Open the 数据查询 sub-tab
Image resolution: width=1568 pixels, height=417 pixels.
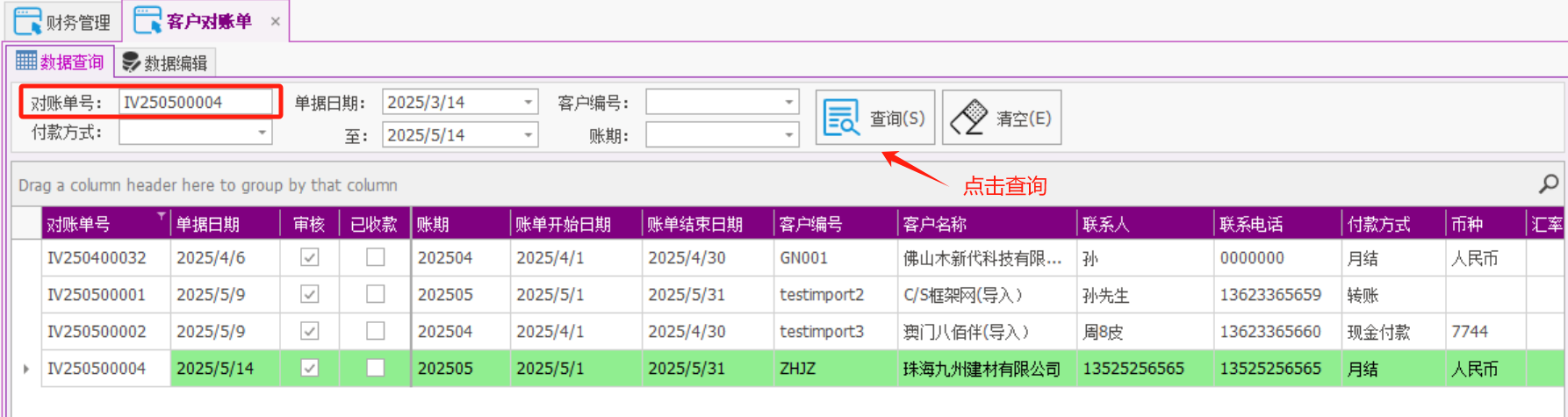click(61, 62)
